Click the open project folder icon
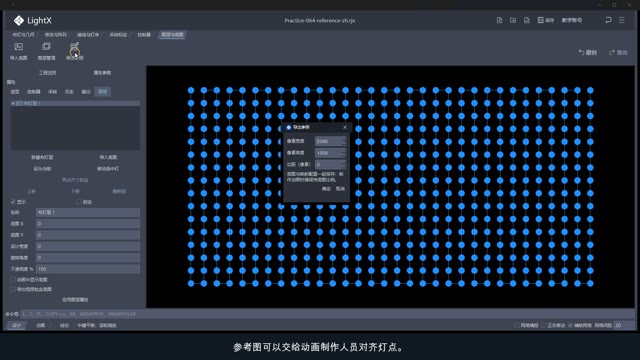 pos(513,20)
